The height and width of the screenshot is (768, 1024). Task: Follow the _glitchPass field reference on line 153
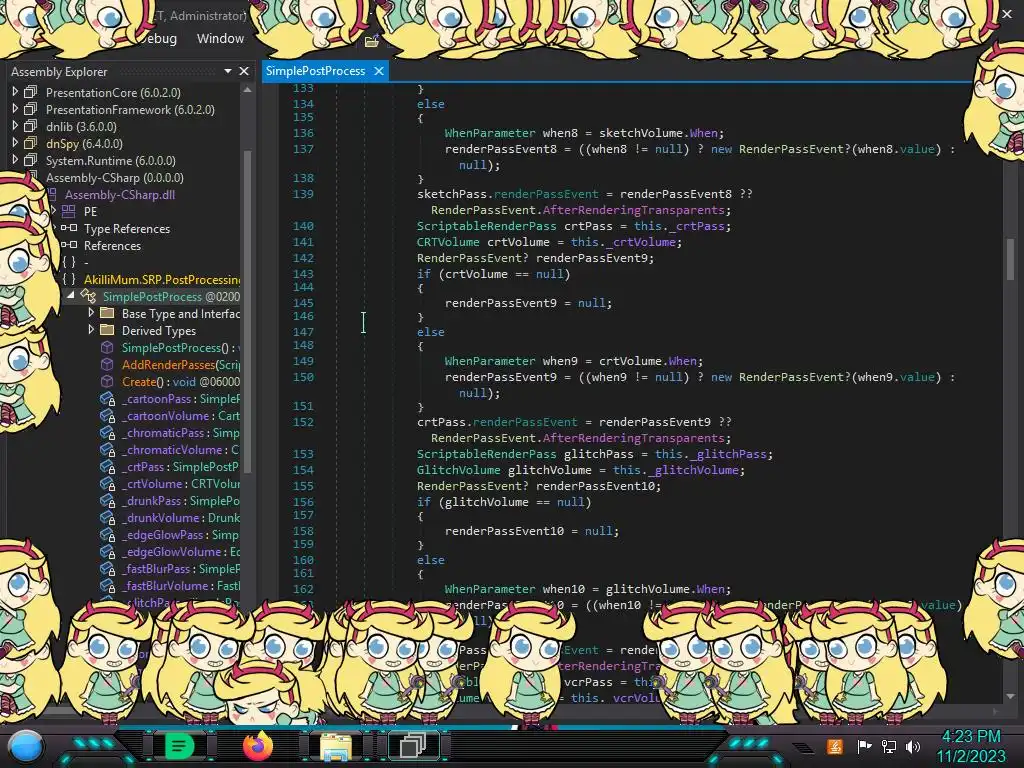[728, 454]
